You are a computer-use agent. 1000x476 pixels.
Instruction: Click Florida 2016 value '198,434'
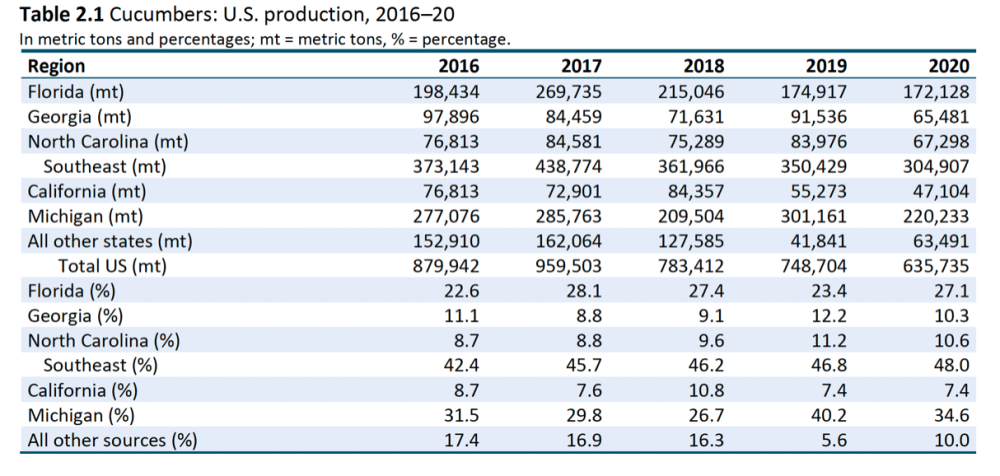(x=446, y=93)
